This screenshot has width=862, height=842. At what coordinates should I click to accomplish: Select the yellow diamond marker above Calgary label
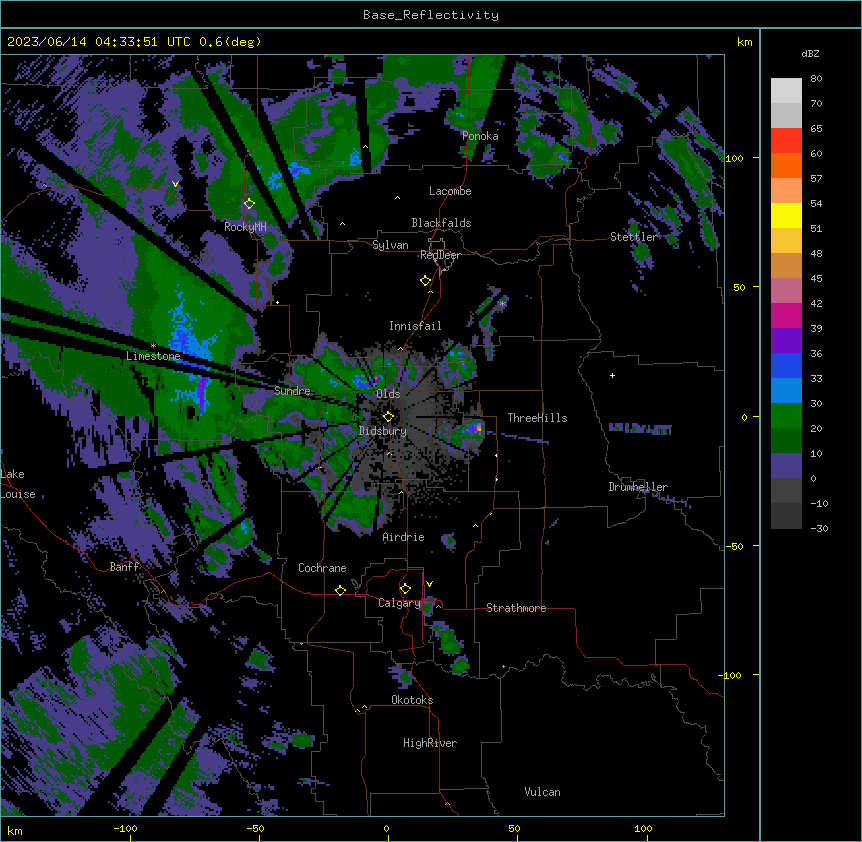(405, 589)
